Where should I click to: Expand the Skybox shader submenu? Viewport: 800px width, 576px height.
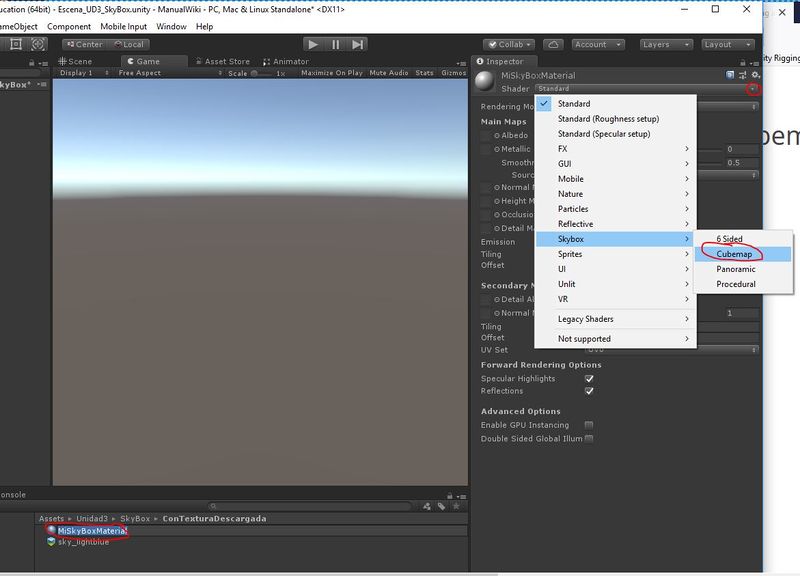tap(616, 239)
